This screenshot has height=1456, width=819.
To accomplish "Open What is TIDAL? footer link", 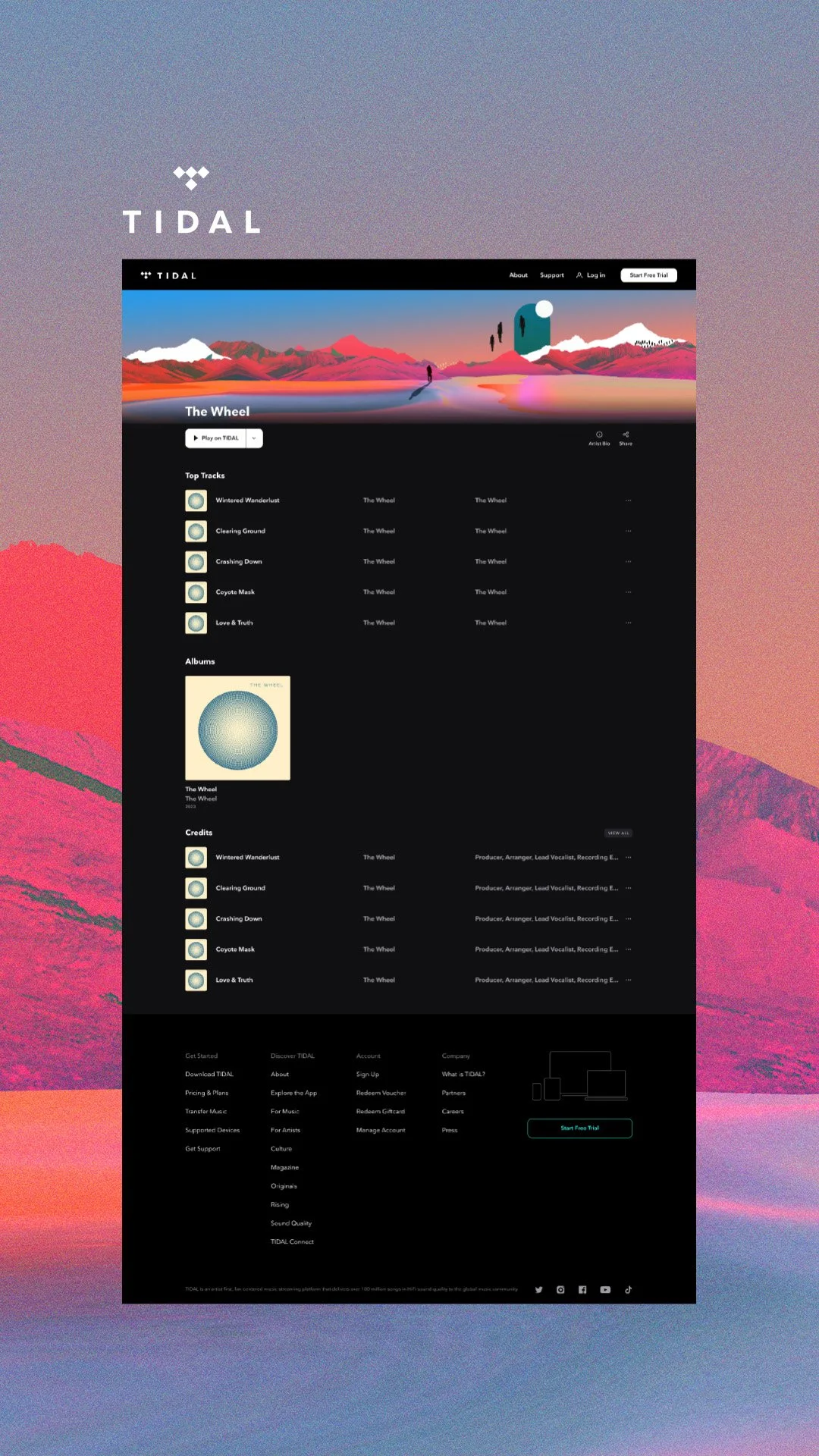I will [464, 1075].
